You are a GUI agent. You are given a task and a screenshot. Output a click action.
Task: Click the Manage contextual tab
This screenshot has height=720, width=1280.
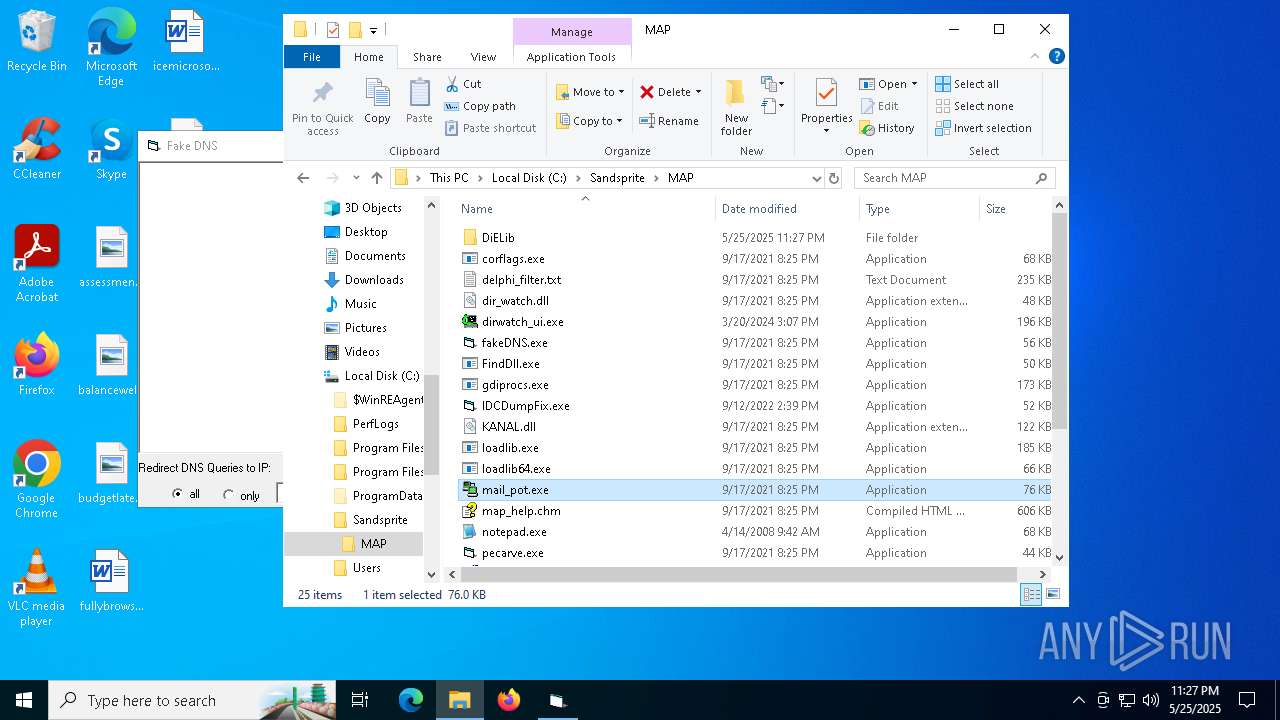(x=572, y=32)
